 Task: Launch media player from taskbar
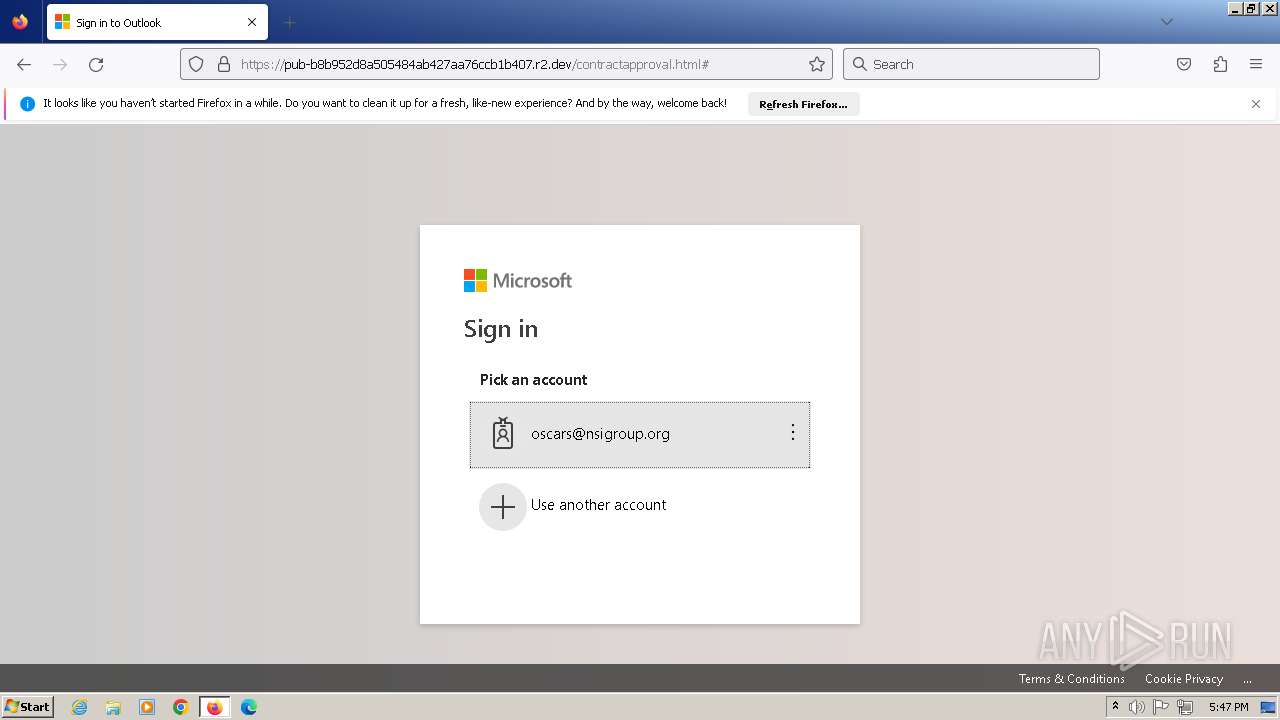[x=147, y=707]
